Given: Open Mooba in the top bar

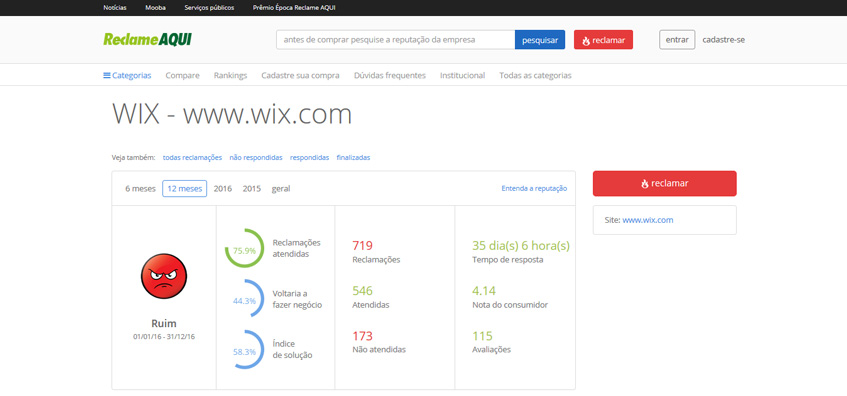Looking at the screenshot, I should [x=156, y=8].
